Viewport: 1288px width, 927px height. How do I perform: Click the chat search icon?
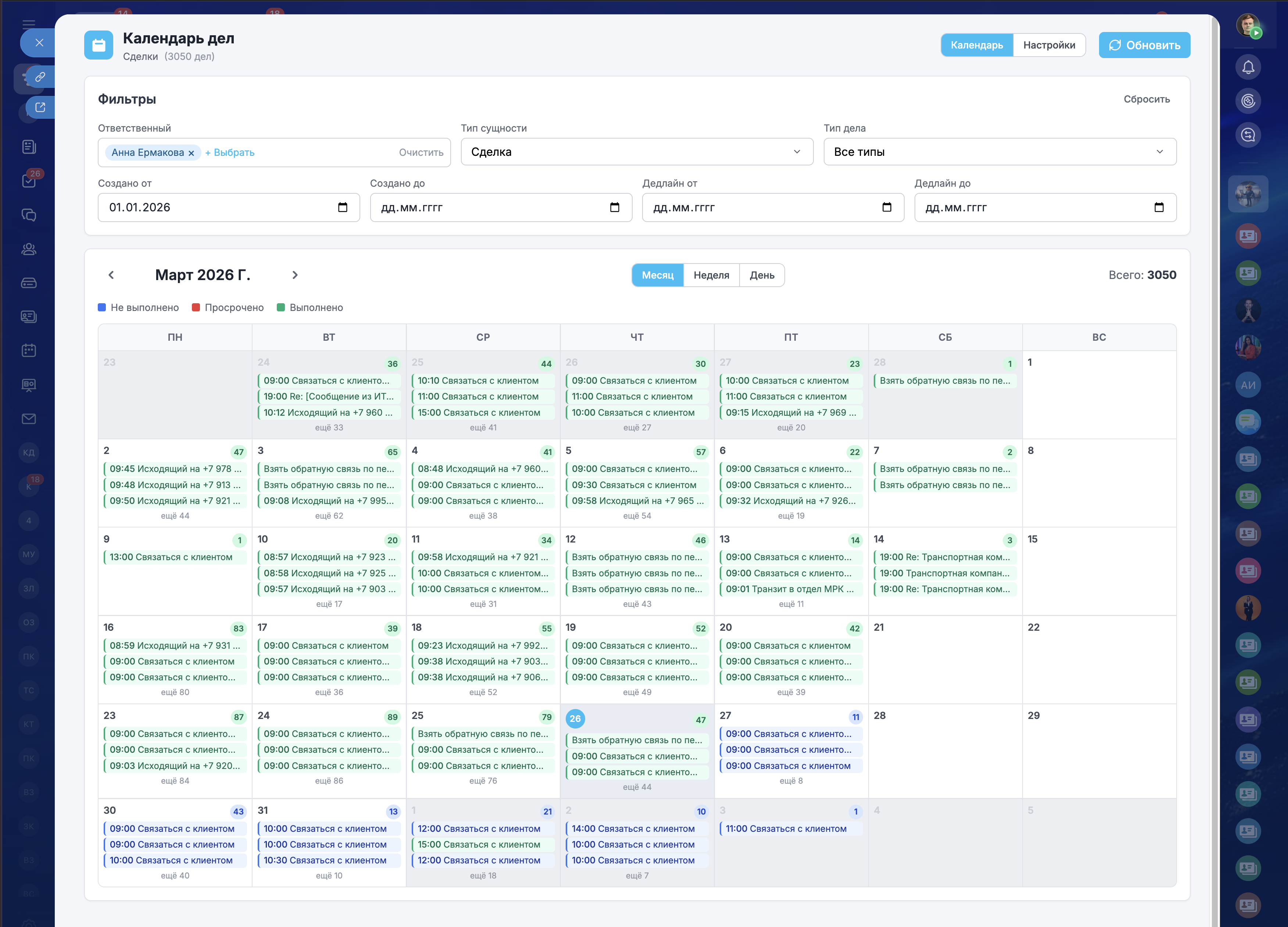1248,135
